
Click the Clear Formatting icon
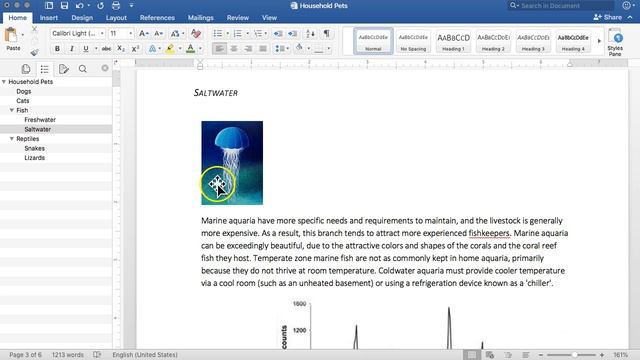(x=196, y=33)
